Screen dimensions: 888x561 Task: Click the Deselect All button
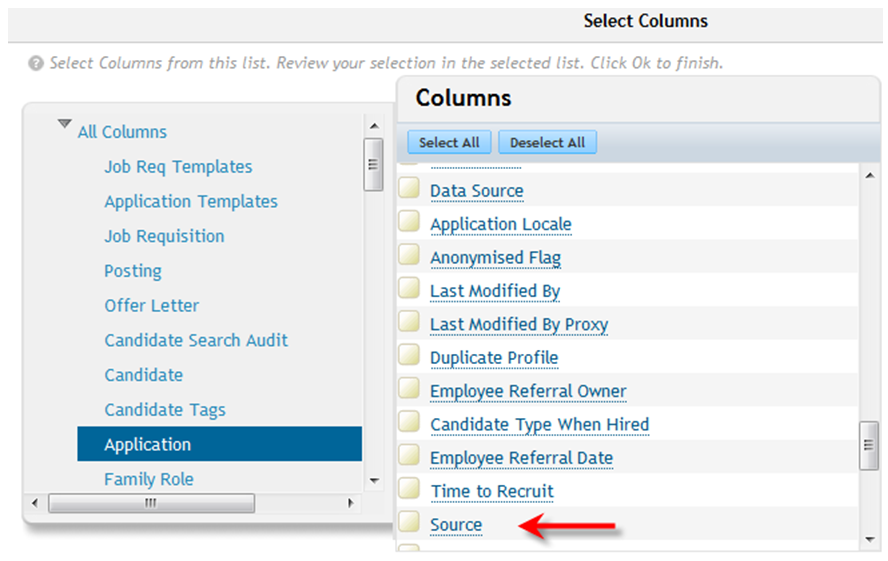547,142
